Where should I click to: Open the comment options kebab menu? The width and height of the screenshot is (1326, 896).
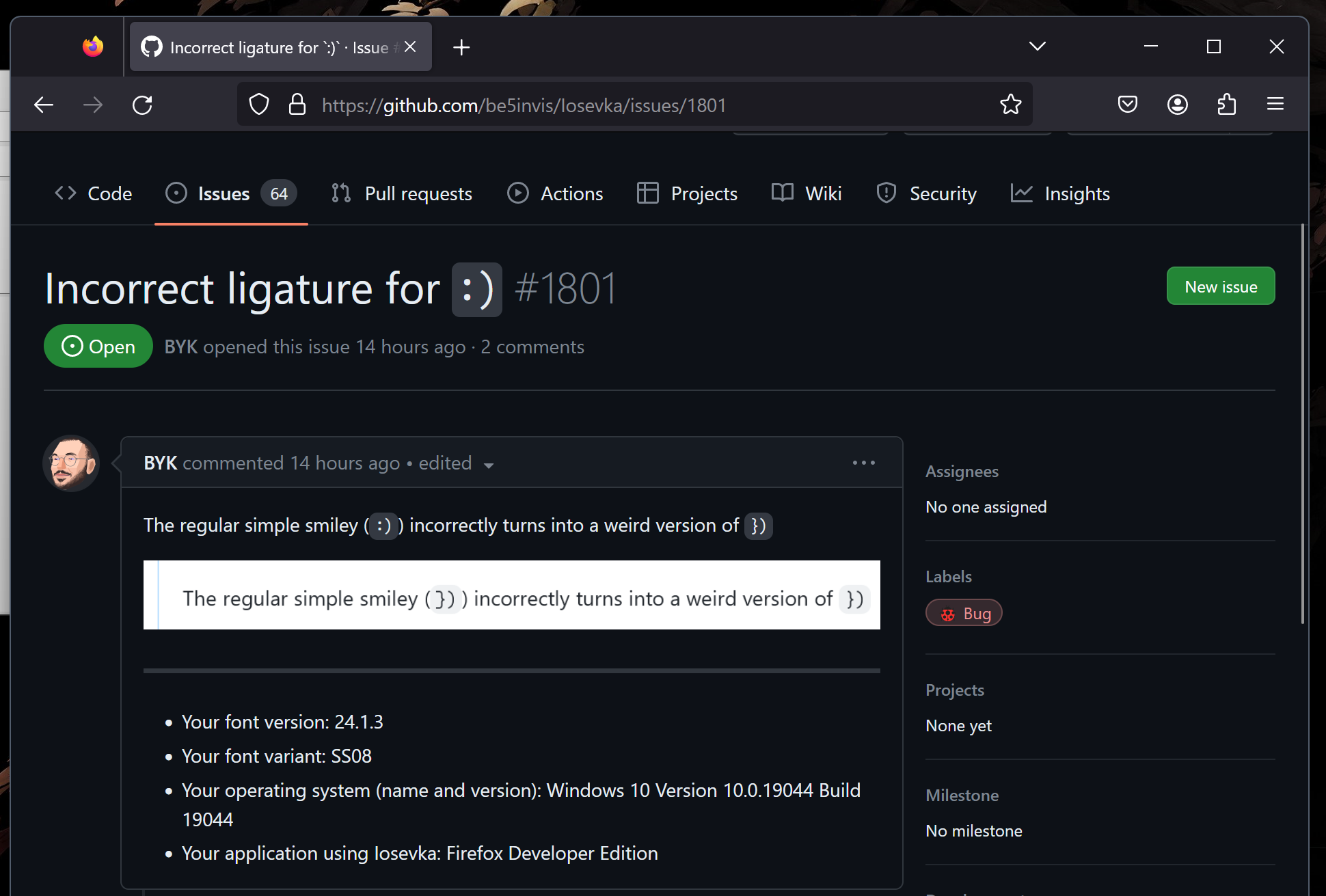[x=863, y=463]
